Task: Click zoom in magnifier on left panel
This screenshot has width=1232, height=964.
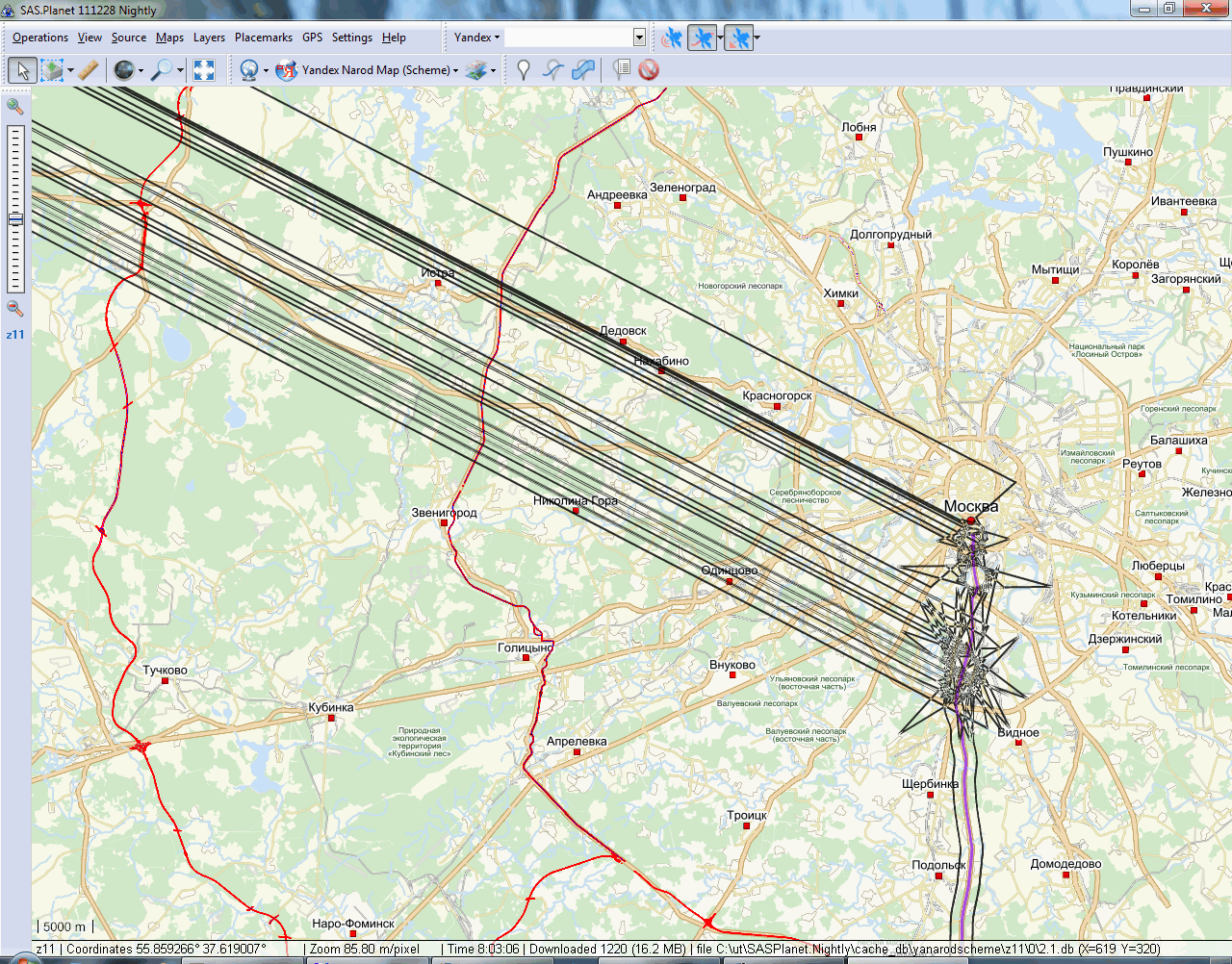Action: pyautogui.click(x=15, y=106)
